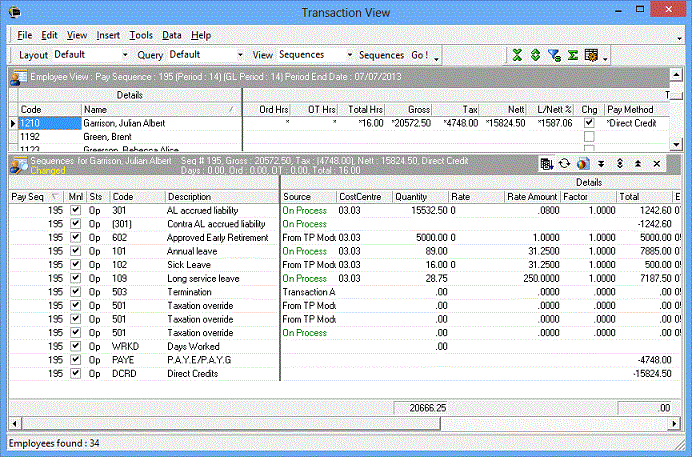Open the blue filter funnel tool
This screenshot has height=457, width=692.
click(554, 55)
